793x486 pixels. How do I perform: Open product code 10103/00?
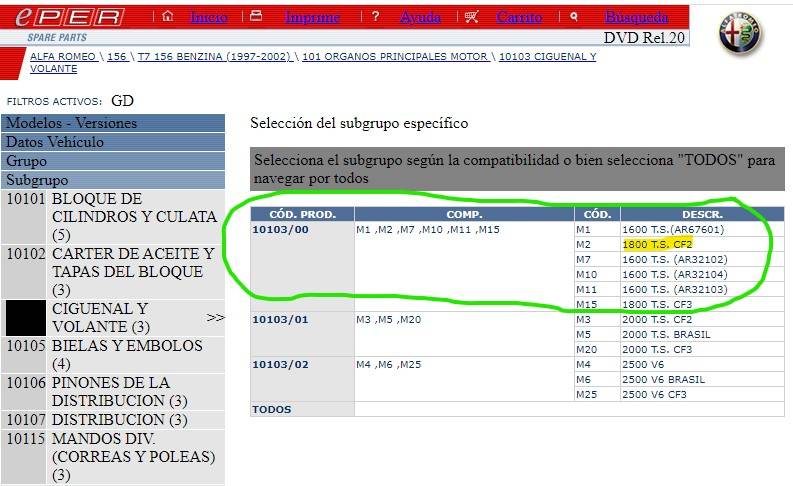point(280,230)
